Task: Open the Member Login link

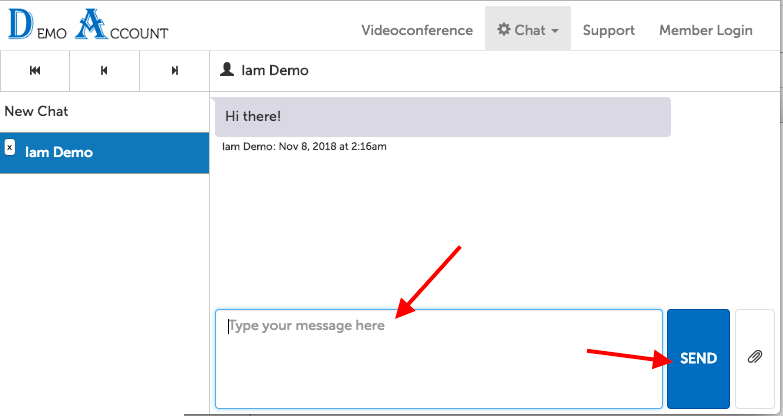Action: (x=705, y=30)
